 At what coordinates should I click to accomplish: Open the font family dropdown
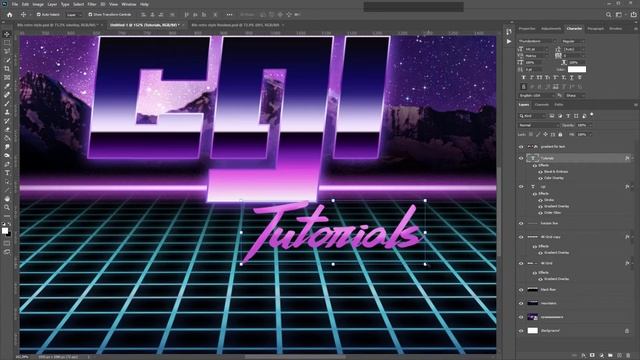pyautogui.click(x=537, y=42)
